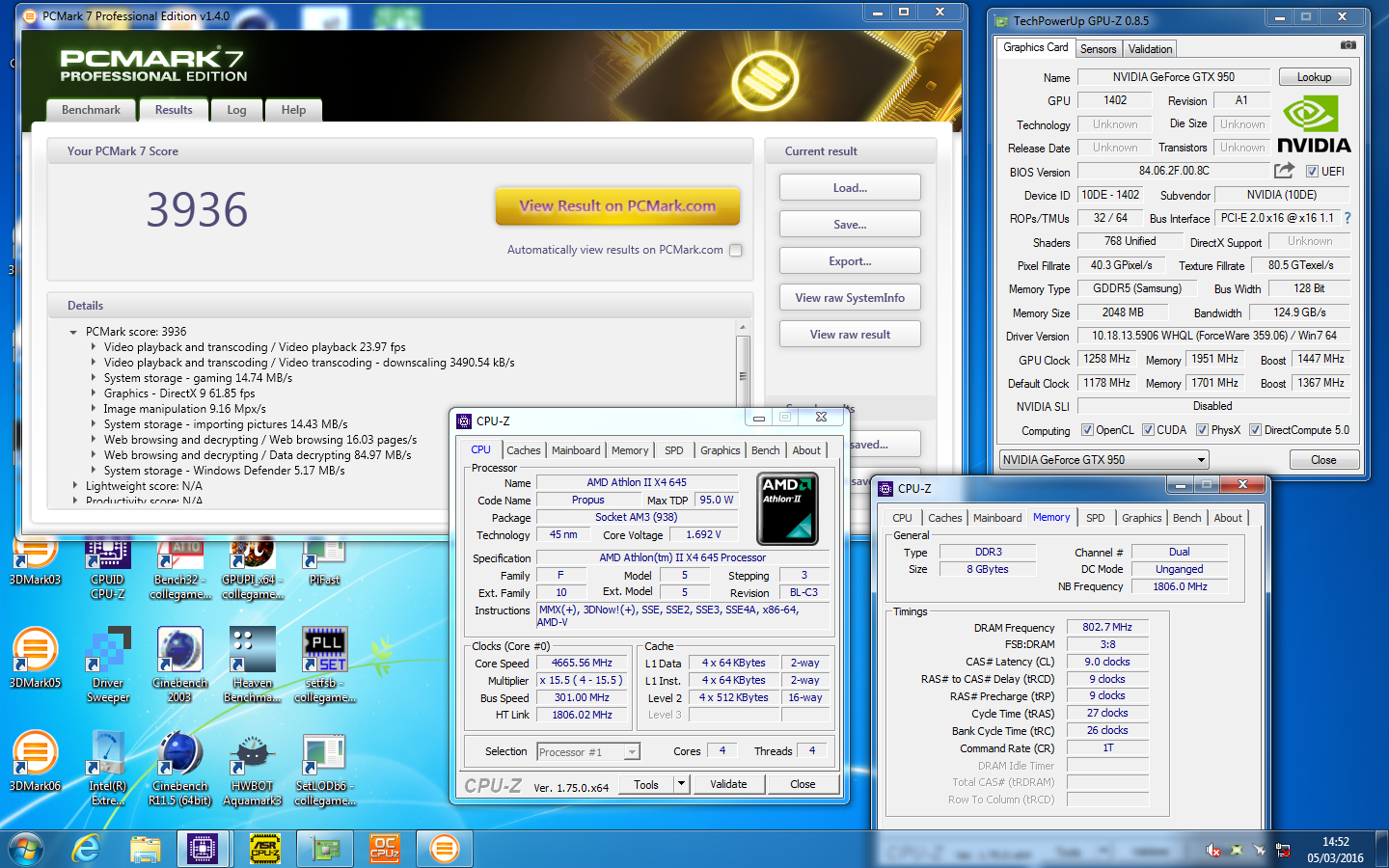Screen dimensions: 1389x868
Task: Expand the Video playback 23.97 fps item
Action: pos(94,347)
